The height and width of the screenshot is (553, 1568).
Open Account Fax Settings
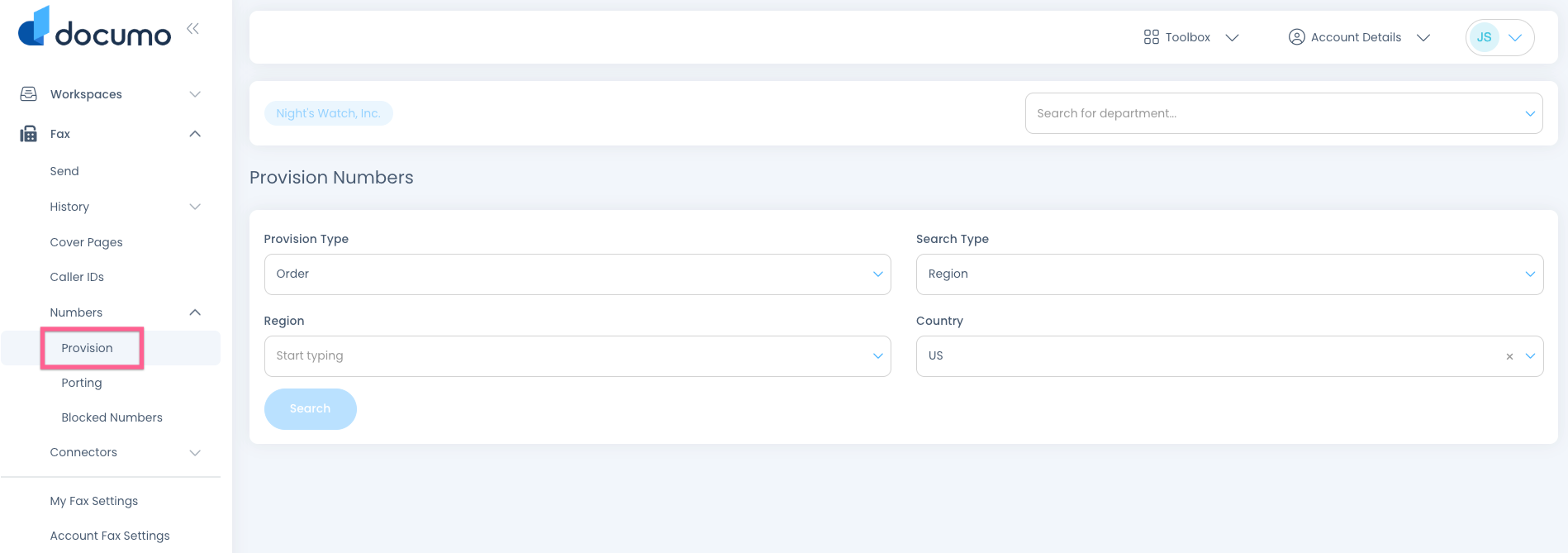[110, 536]
